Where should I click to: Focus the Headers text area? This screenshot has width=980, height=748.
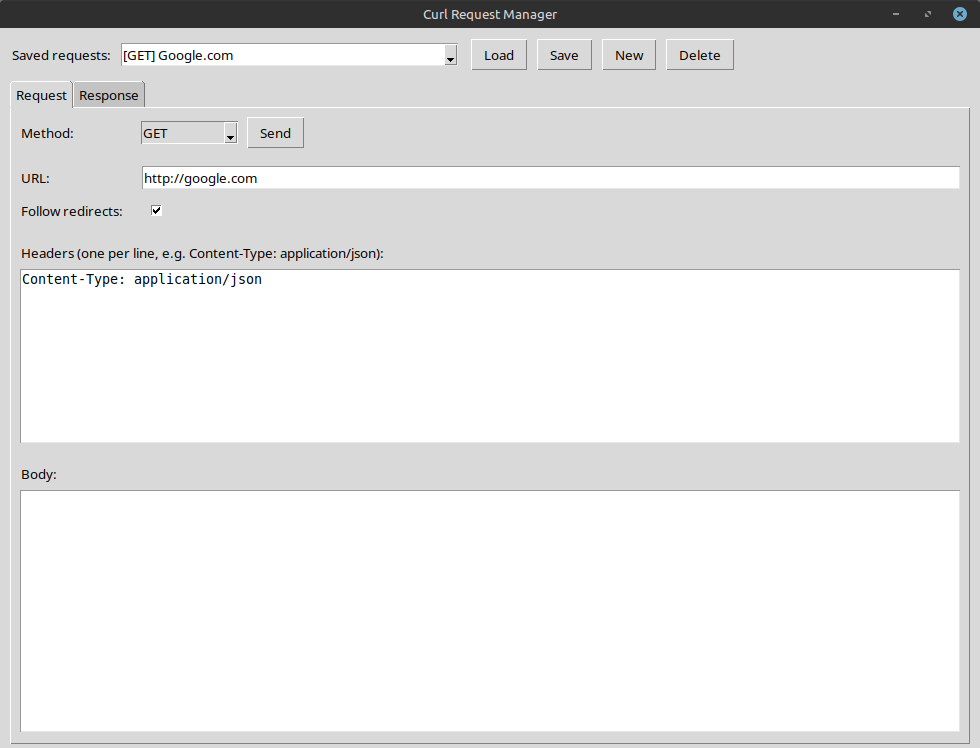490,356
